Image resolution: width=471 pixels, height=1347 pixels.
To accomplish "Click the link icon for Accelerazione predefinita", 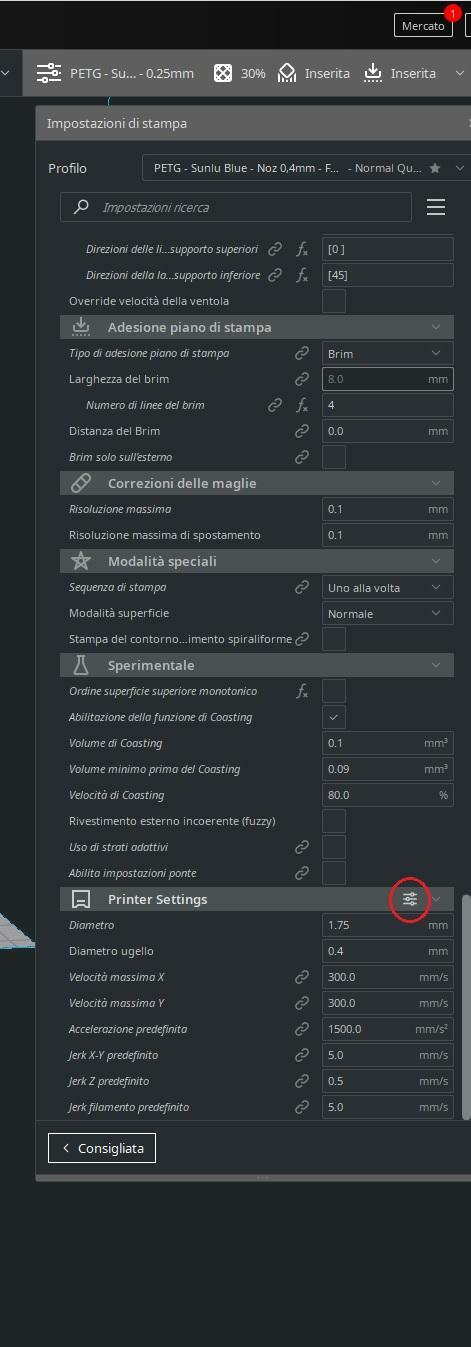I will point(302,1029).
